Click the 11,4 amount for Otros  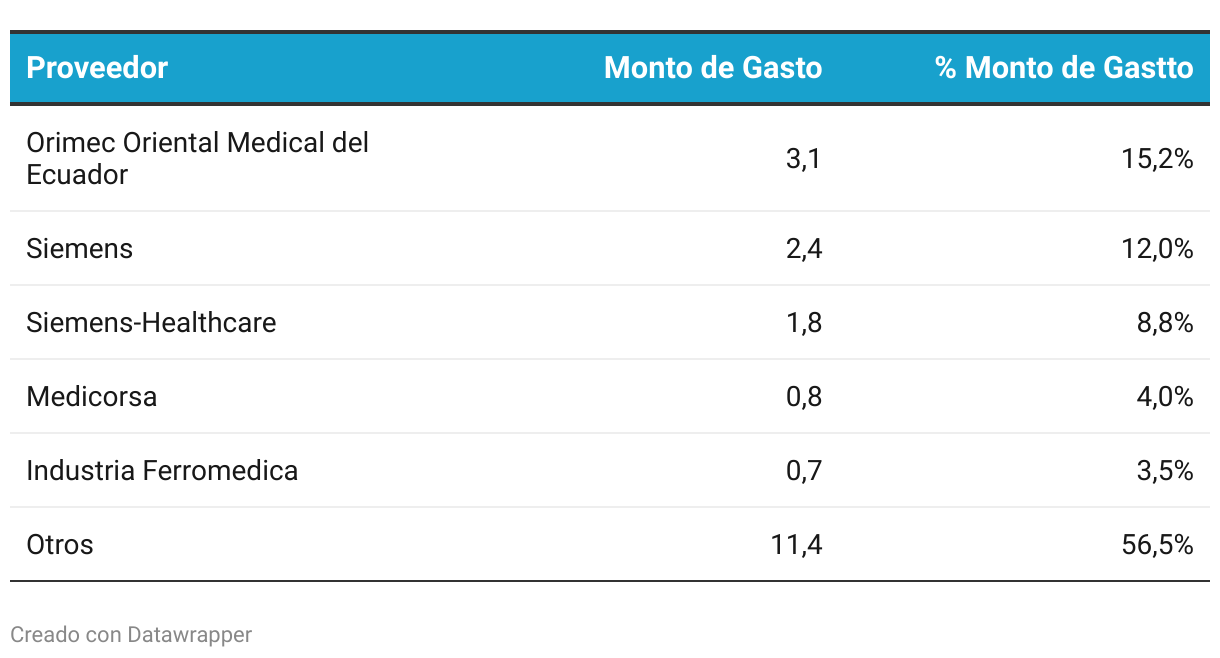point(797,544)
